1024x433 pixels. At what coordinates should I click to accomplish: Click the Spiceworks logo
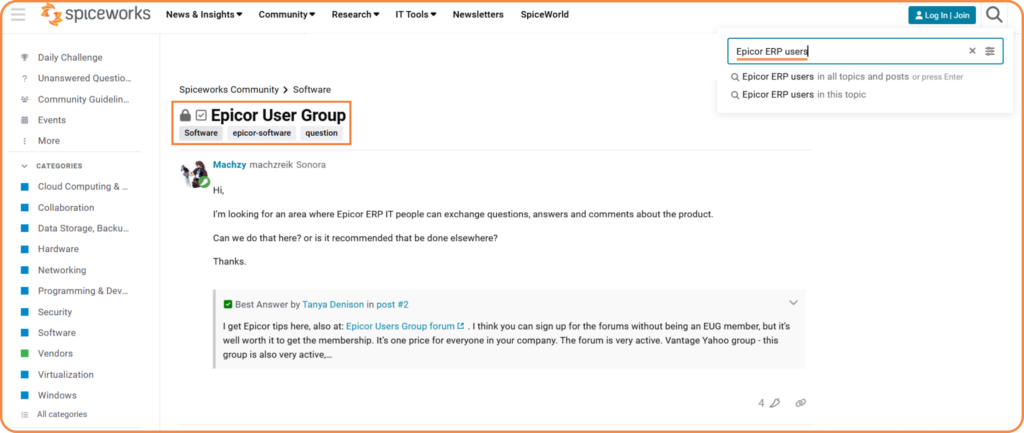(x=95, y=14)
